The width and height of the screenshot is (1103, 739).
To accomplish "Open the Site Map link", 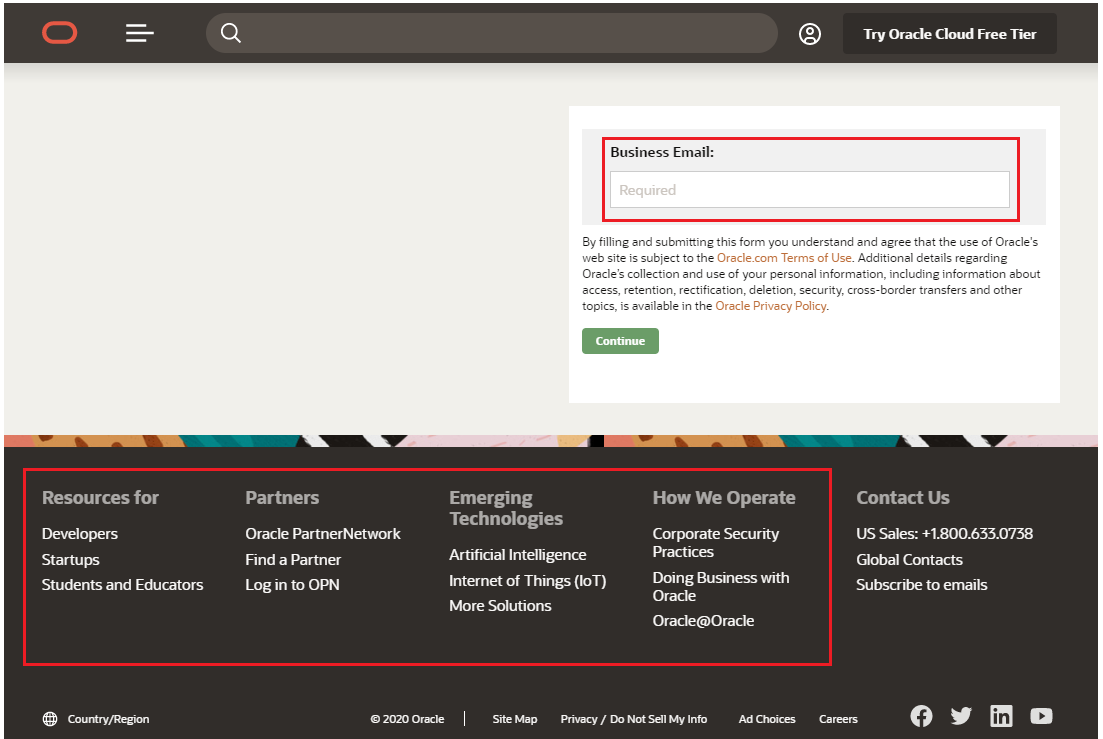I will coord(515,719).
